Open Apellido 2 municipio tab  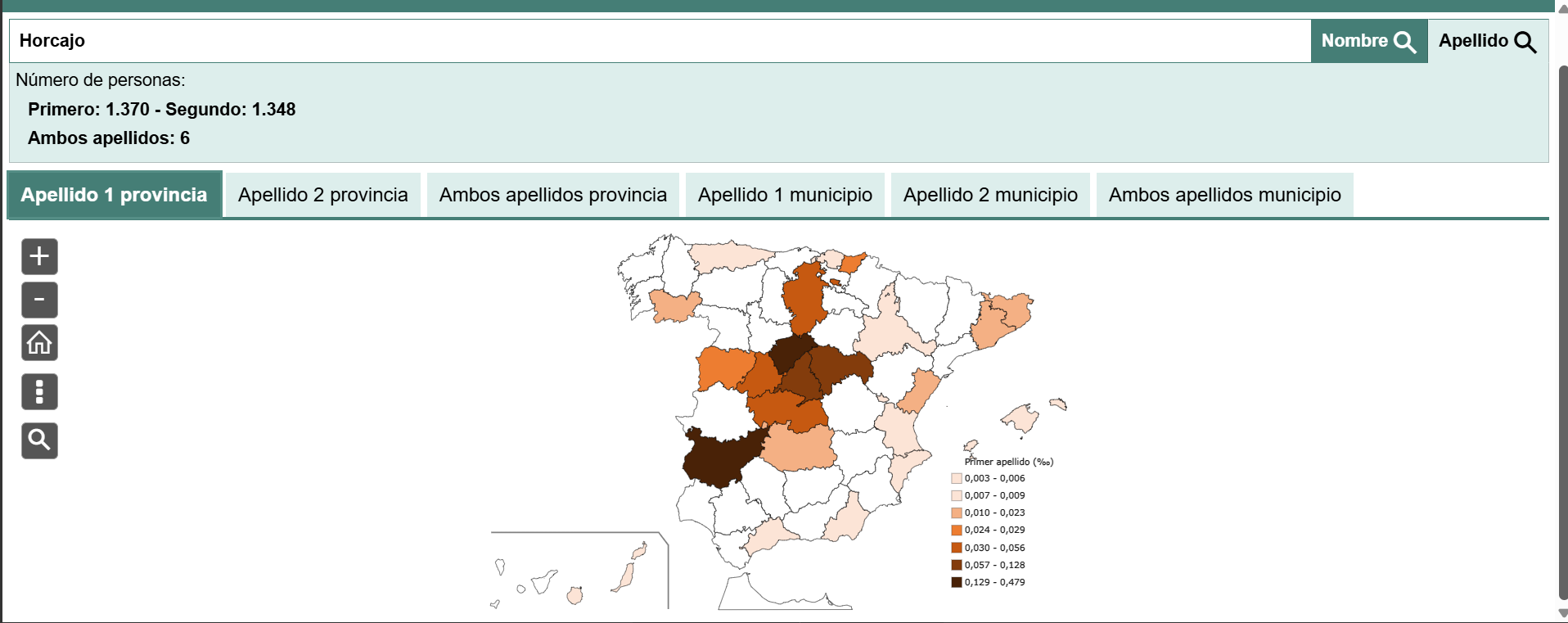pos(990,195)
